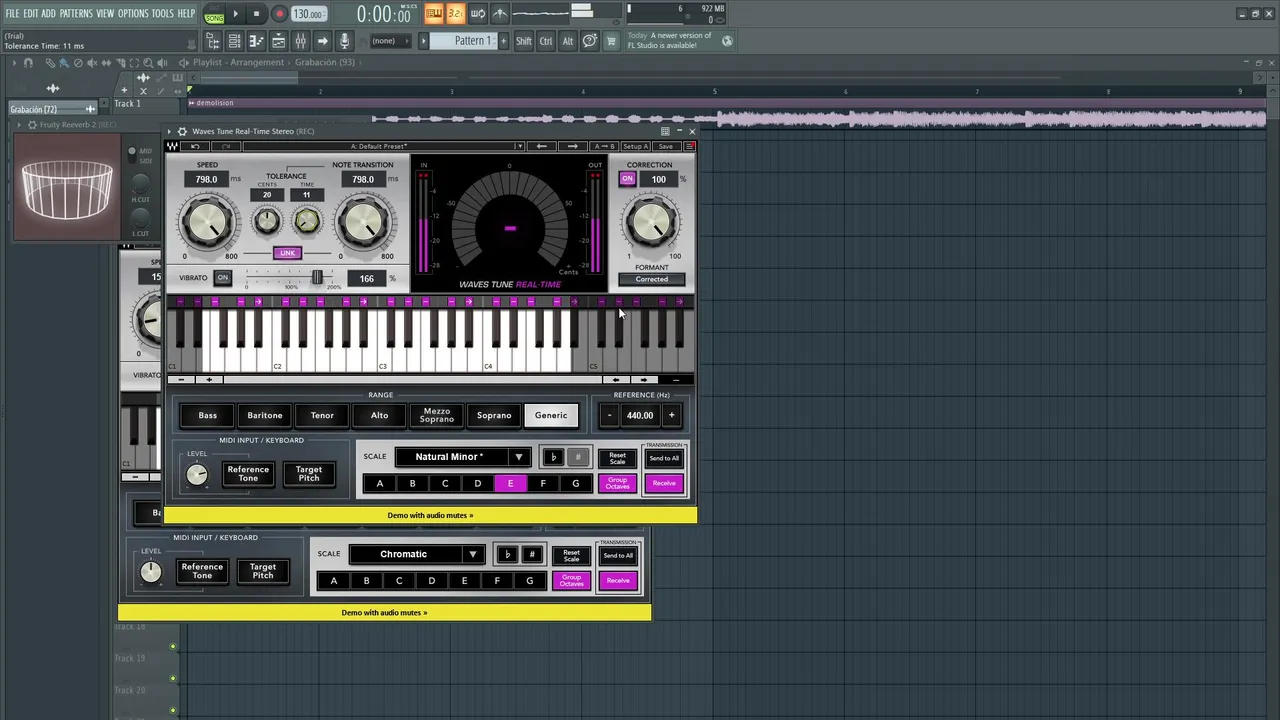Image resolution: width=1280 pixels, height=720 pixels.
Task: Load previous preset with left arrow
Action: (x=542, y=146)
